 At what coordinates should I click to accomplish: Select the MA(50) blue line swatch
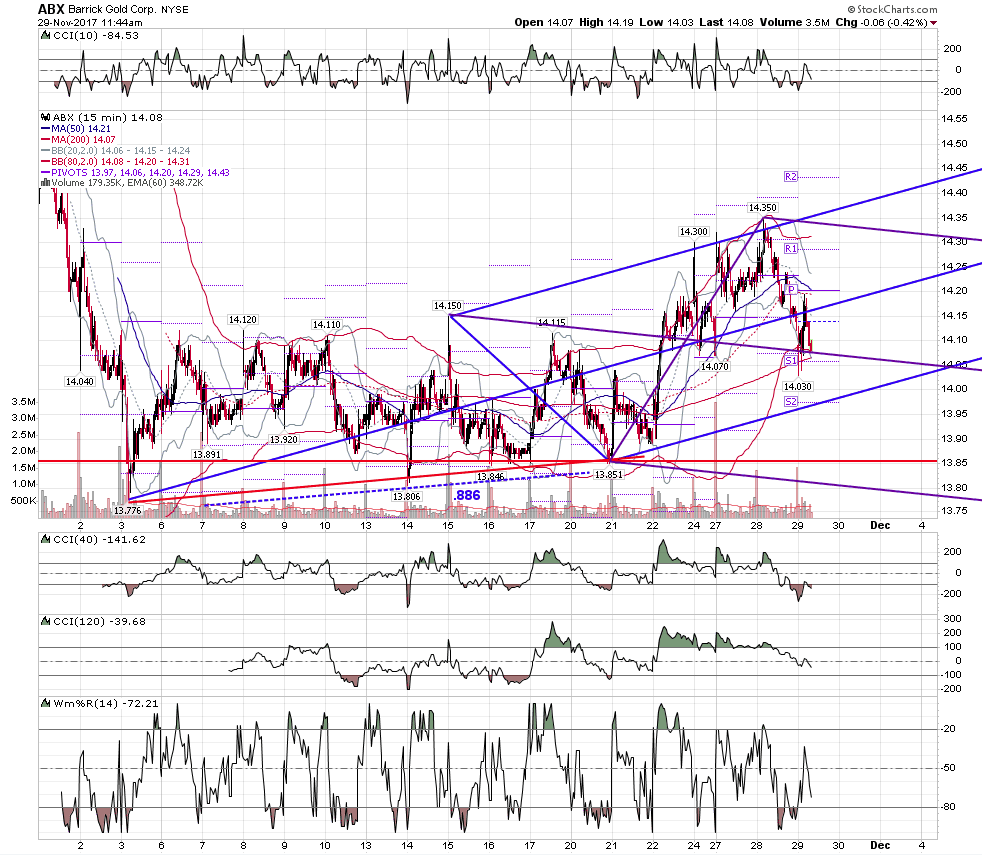click(46, 128)
